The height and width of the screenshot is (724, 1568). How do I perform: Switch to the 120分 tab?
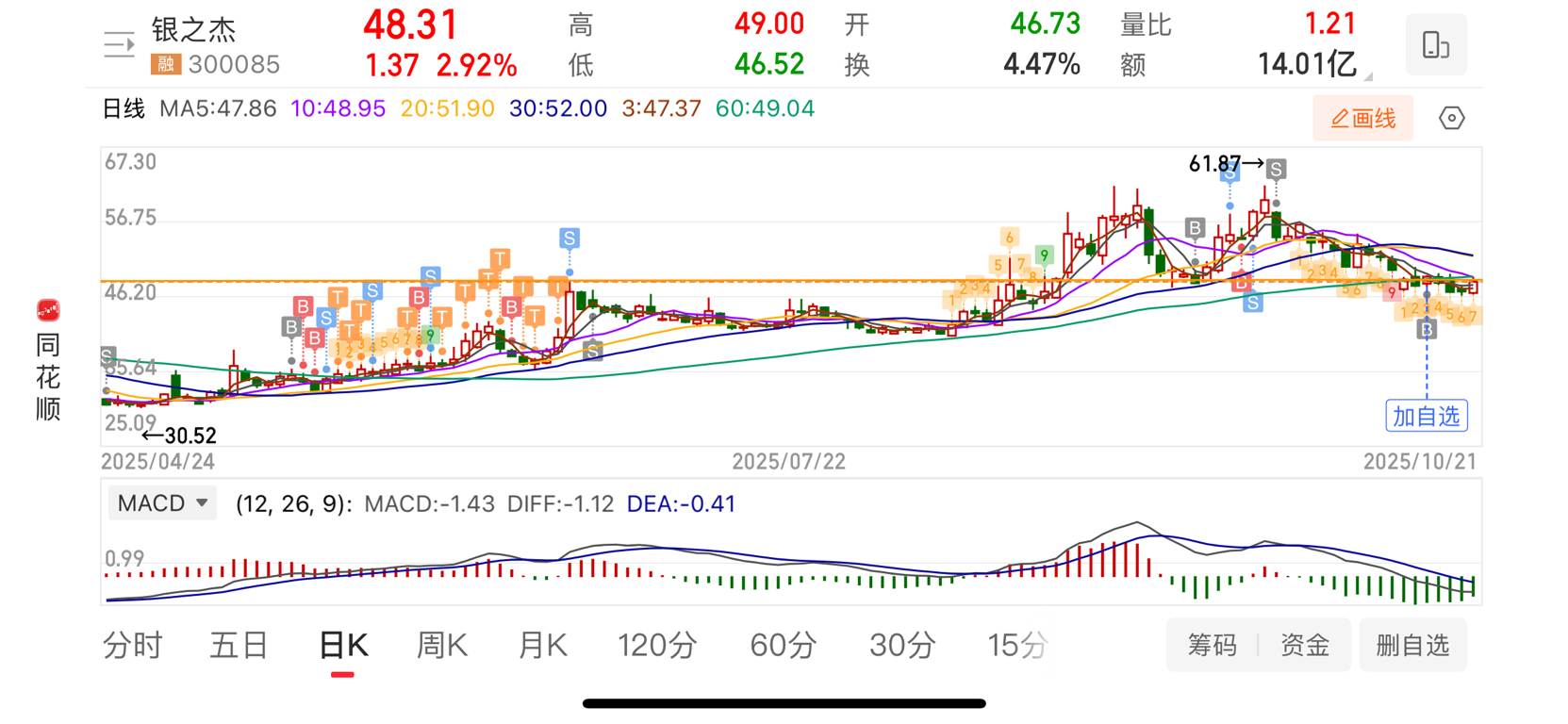tap(657, 645)
